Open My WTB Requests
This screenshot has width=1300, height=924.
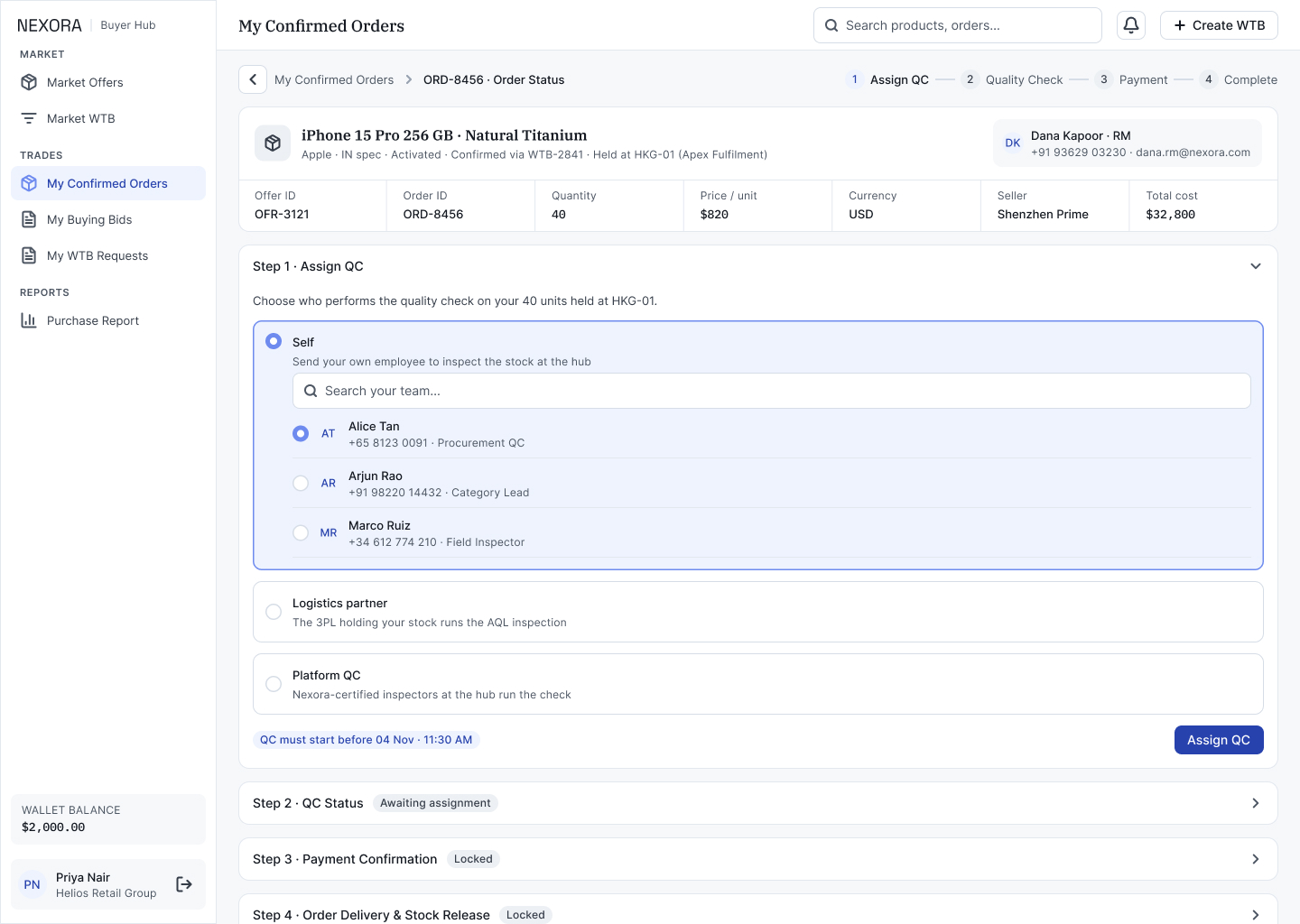(x=108, y=255)
